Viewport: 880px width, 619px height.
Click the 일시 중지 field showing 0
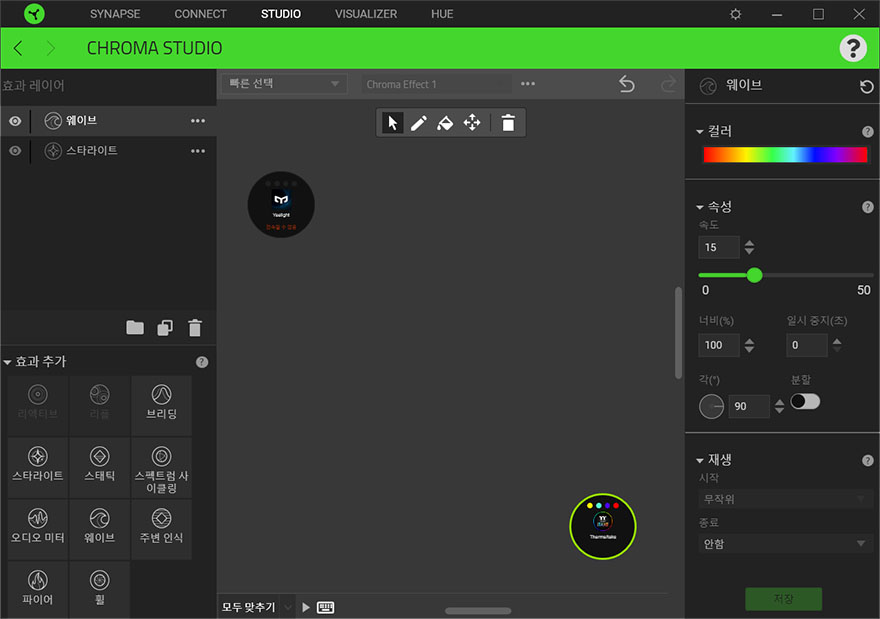pos(806,345)
